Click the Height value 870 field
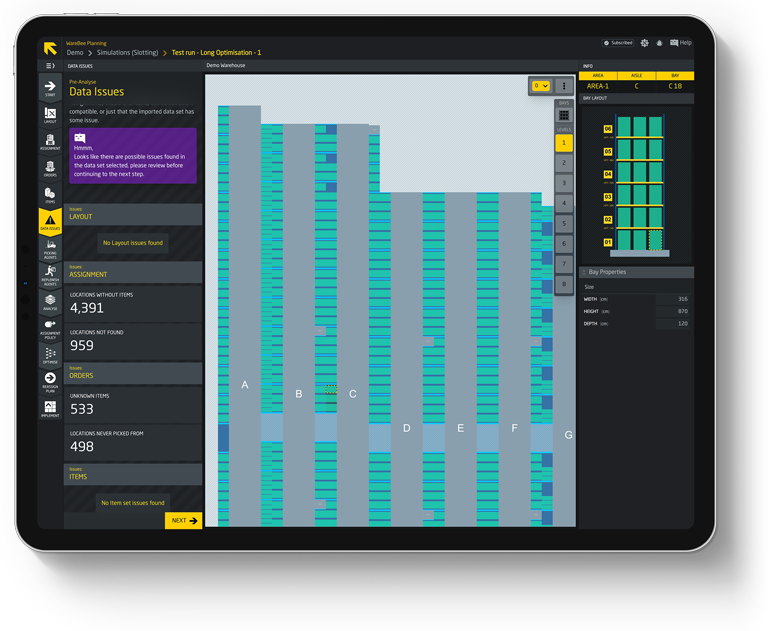The height and width of the screenshot is (631, 768). pos(672,311)
